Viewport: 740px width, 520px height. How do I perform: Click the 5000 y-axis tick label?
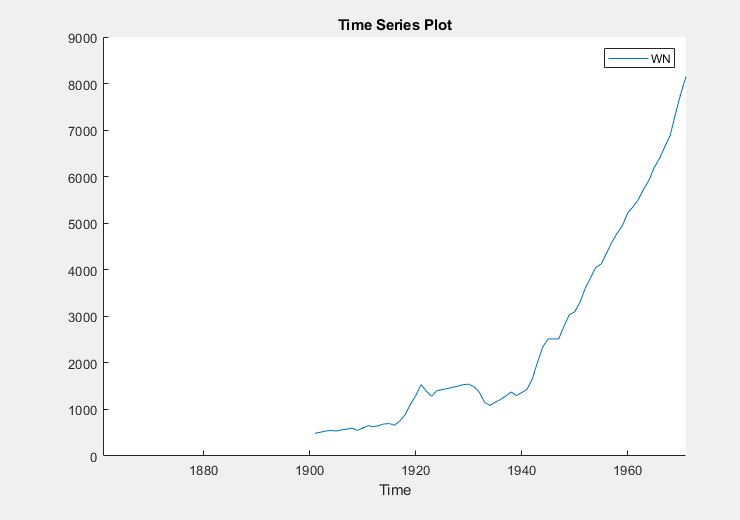click(x=81, y=224)
